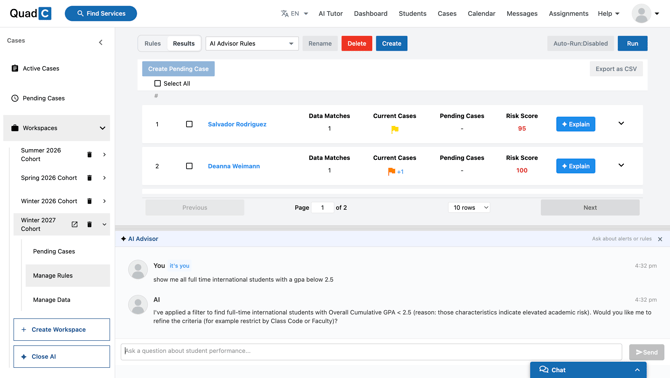This screenshot has width=670, height=378.
Task: Delete the Spring 2026 Cohort workspace
Action: point(89,178)
